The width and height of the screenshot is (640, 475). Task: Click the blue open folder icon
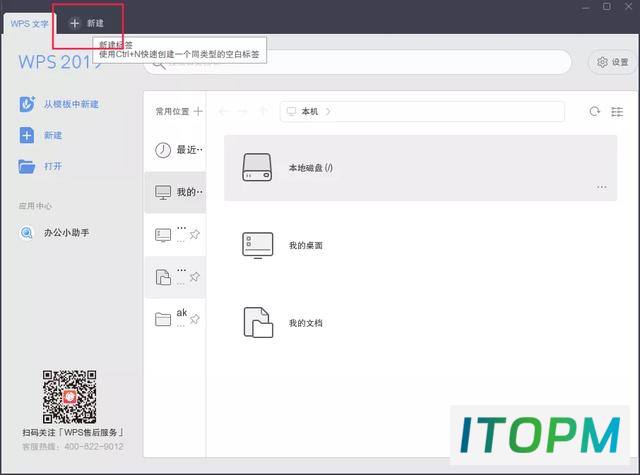(x=27, y=166)
